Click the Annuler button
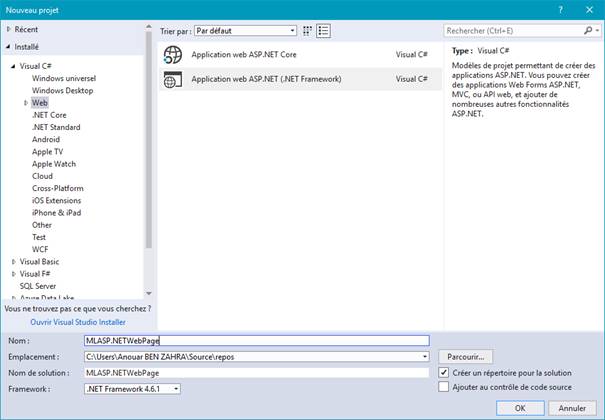The width and height of the screenshot is (605, 420). (x=572, y=408)
